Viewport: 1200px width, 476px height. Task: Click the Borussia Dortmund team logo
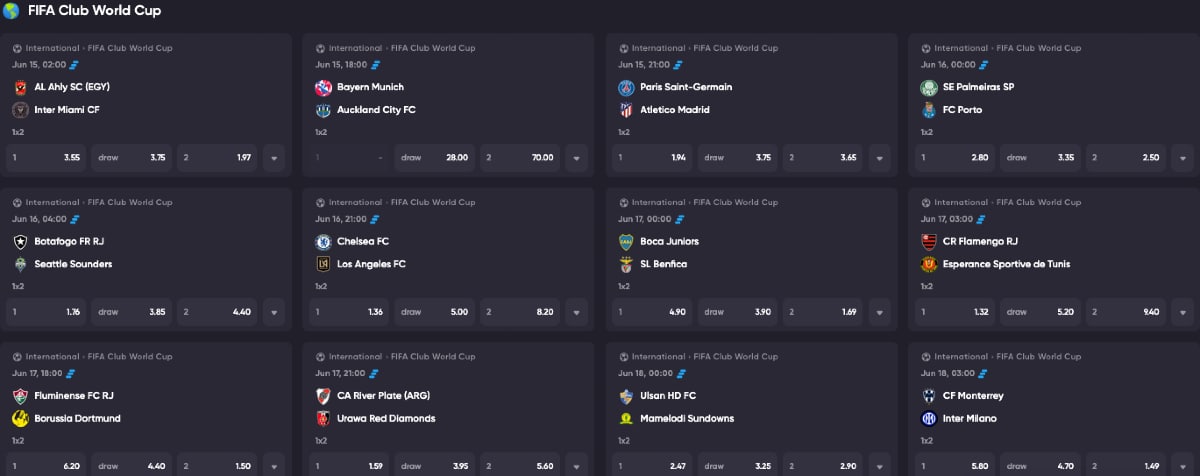20,418
